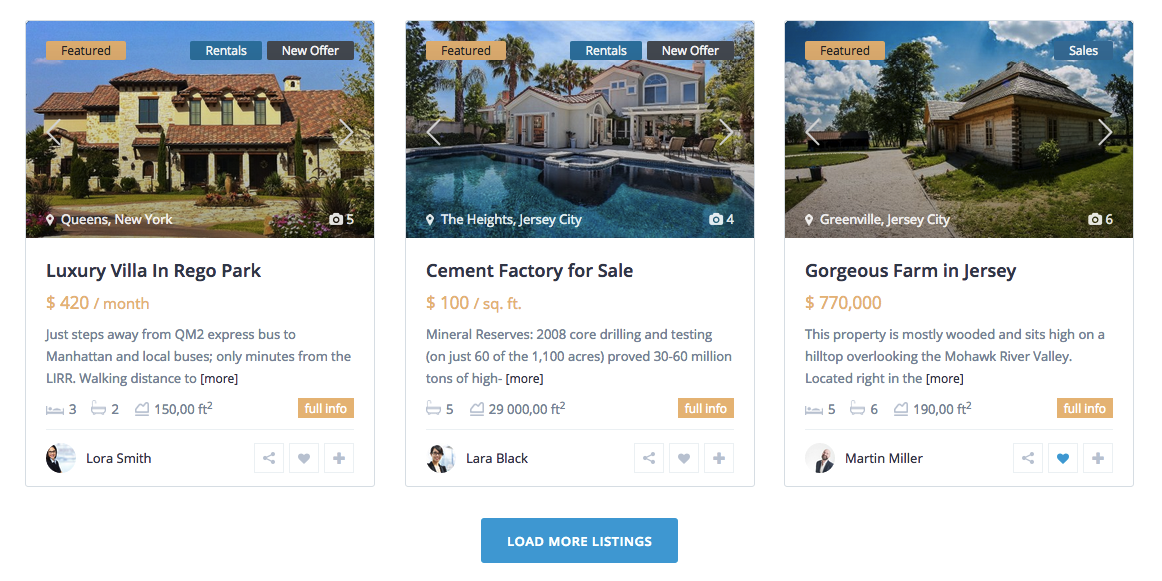Show next photo of the Queens villa

tap(346, 132)
